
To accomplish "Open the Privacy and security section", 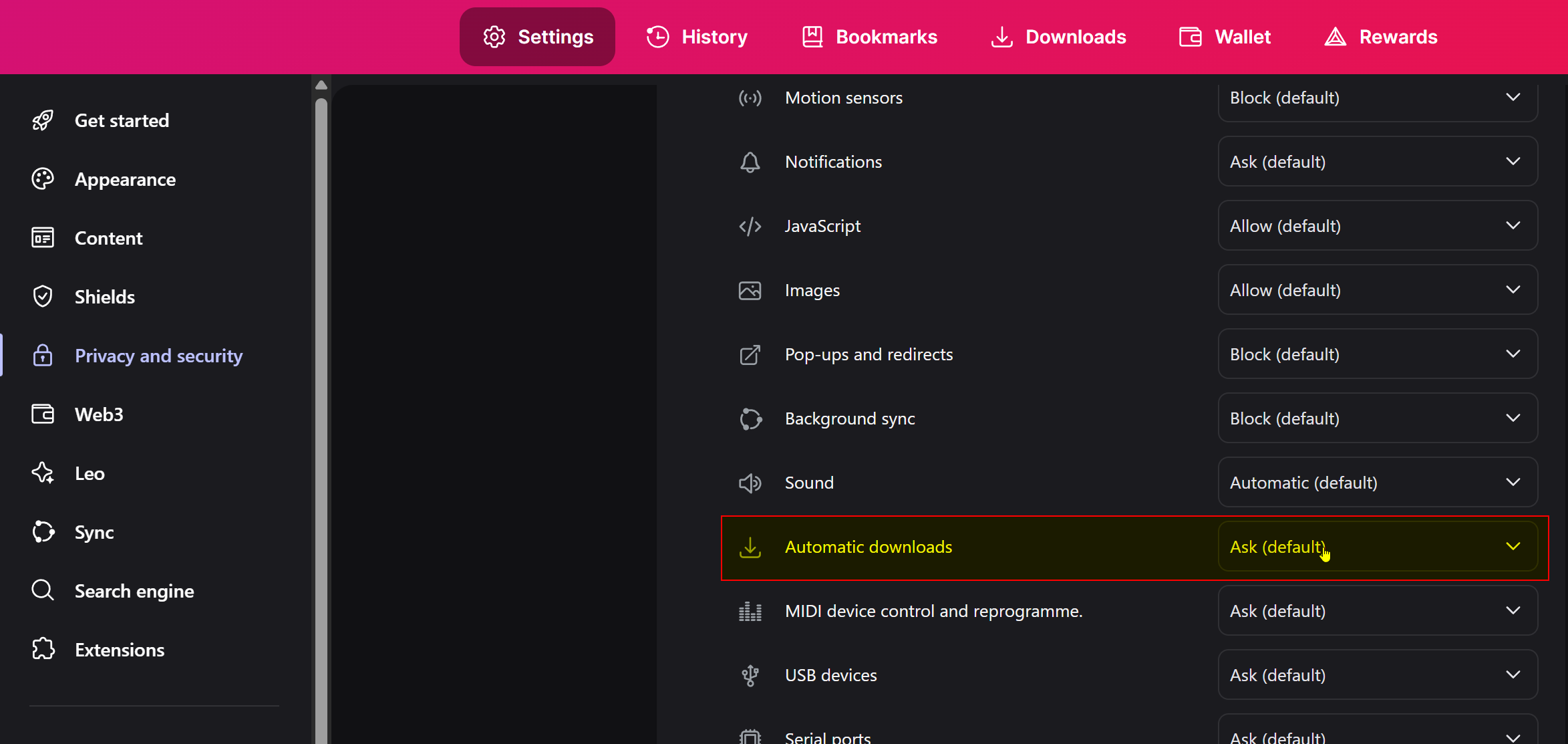I will [158, 356].
